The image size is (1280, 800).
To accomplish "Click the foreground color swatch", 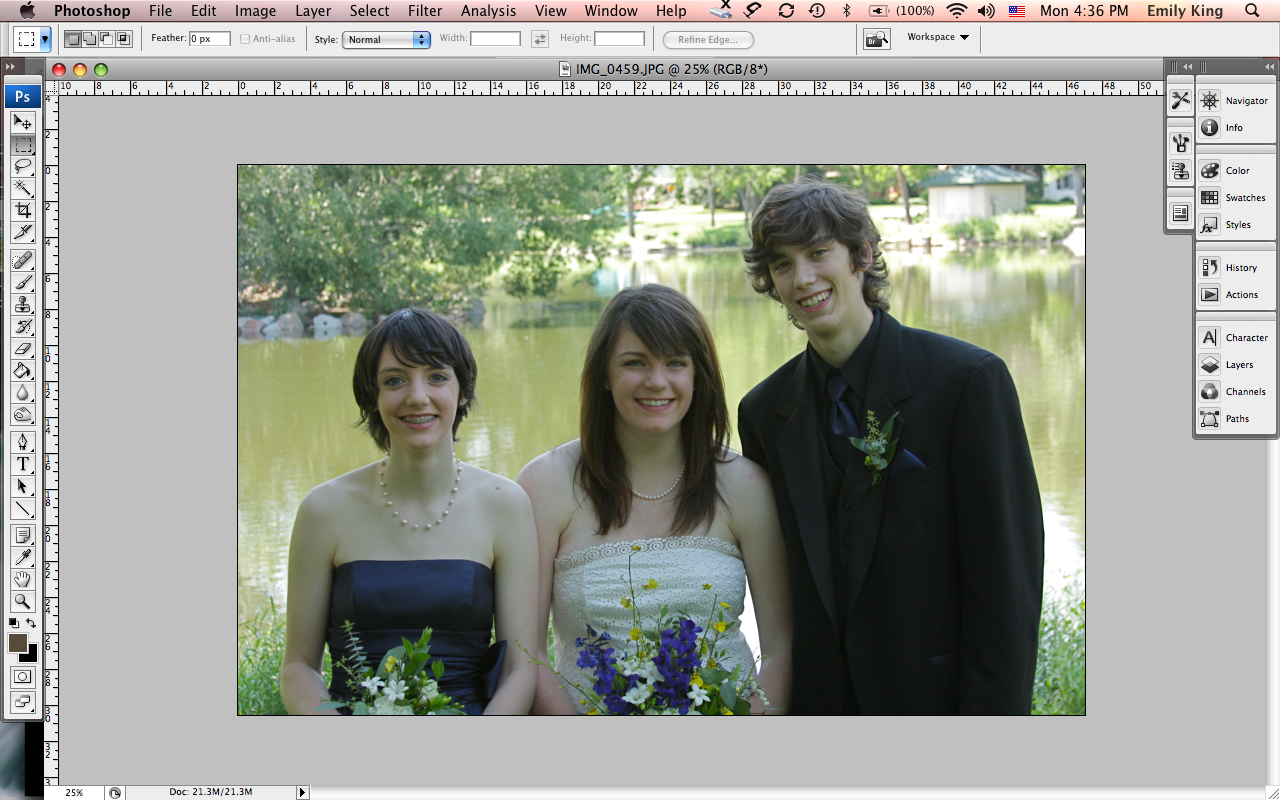I will (x=17, y=642).
